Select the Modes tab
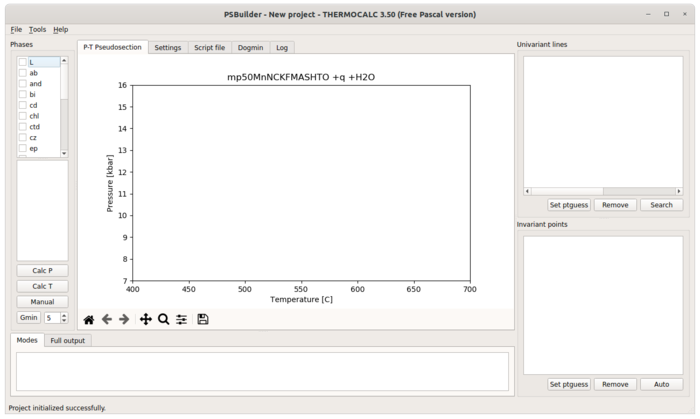This screenshot has width=700, height=419. pos(27,340)
